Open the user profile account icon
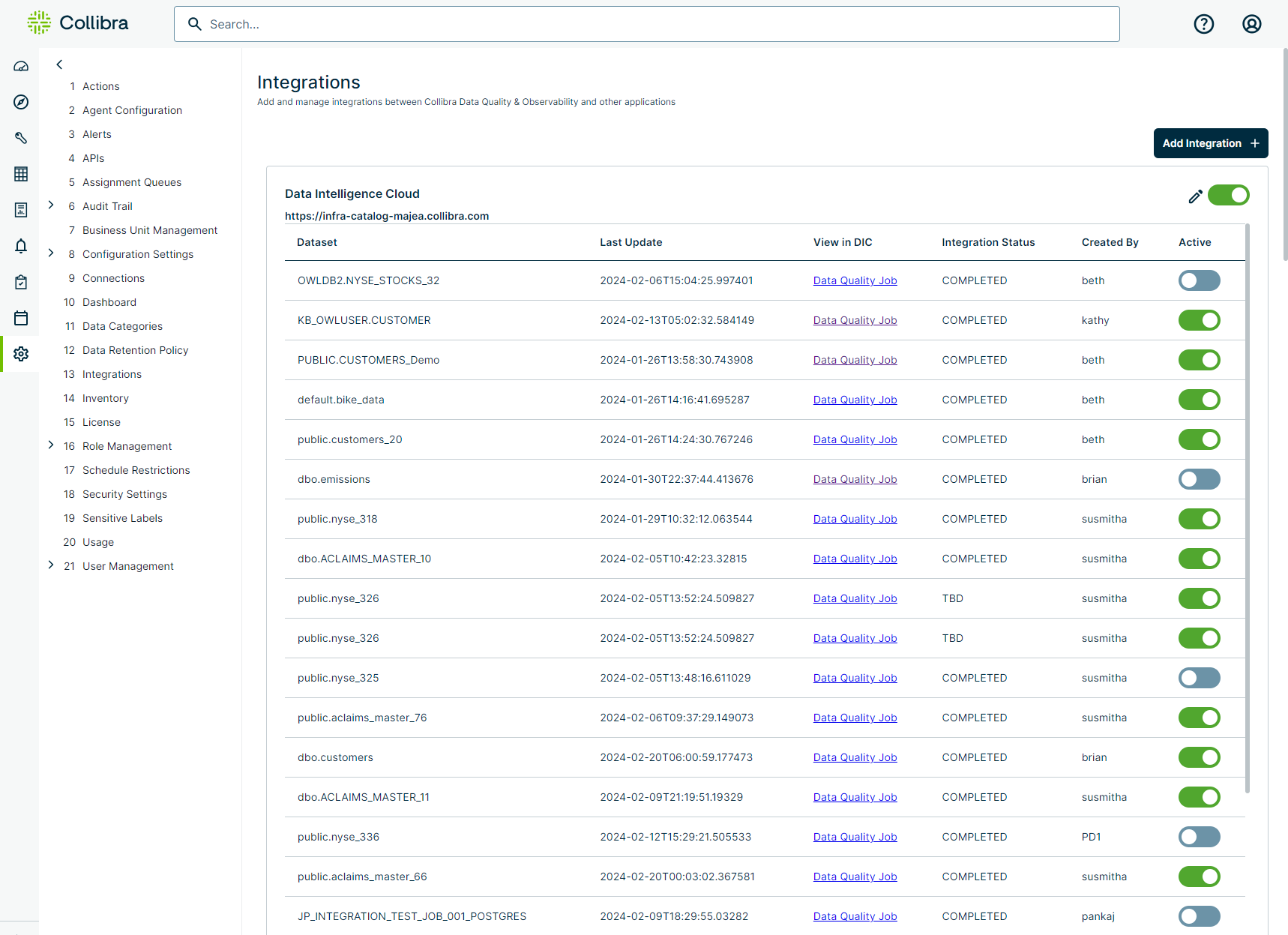Screen dimensions: 1288x935 [x=1251, y=24]
